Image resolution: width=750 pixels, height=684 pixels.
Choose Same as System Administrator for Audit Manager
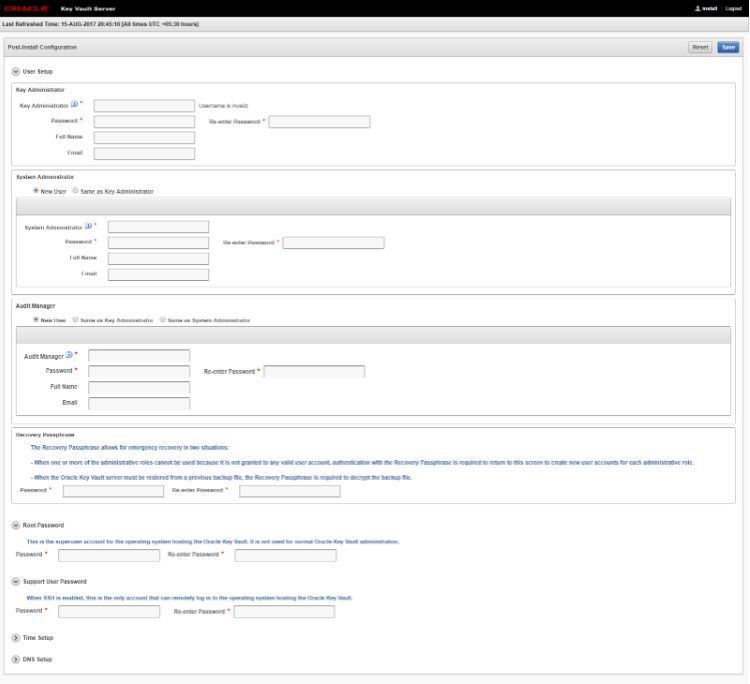(163, 320)
